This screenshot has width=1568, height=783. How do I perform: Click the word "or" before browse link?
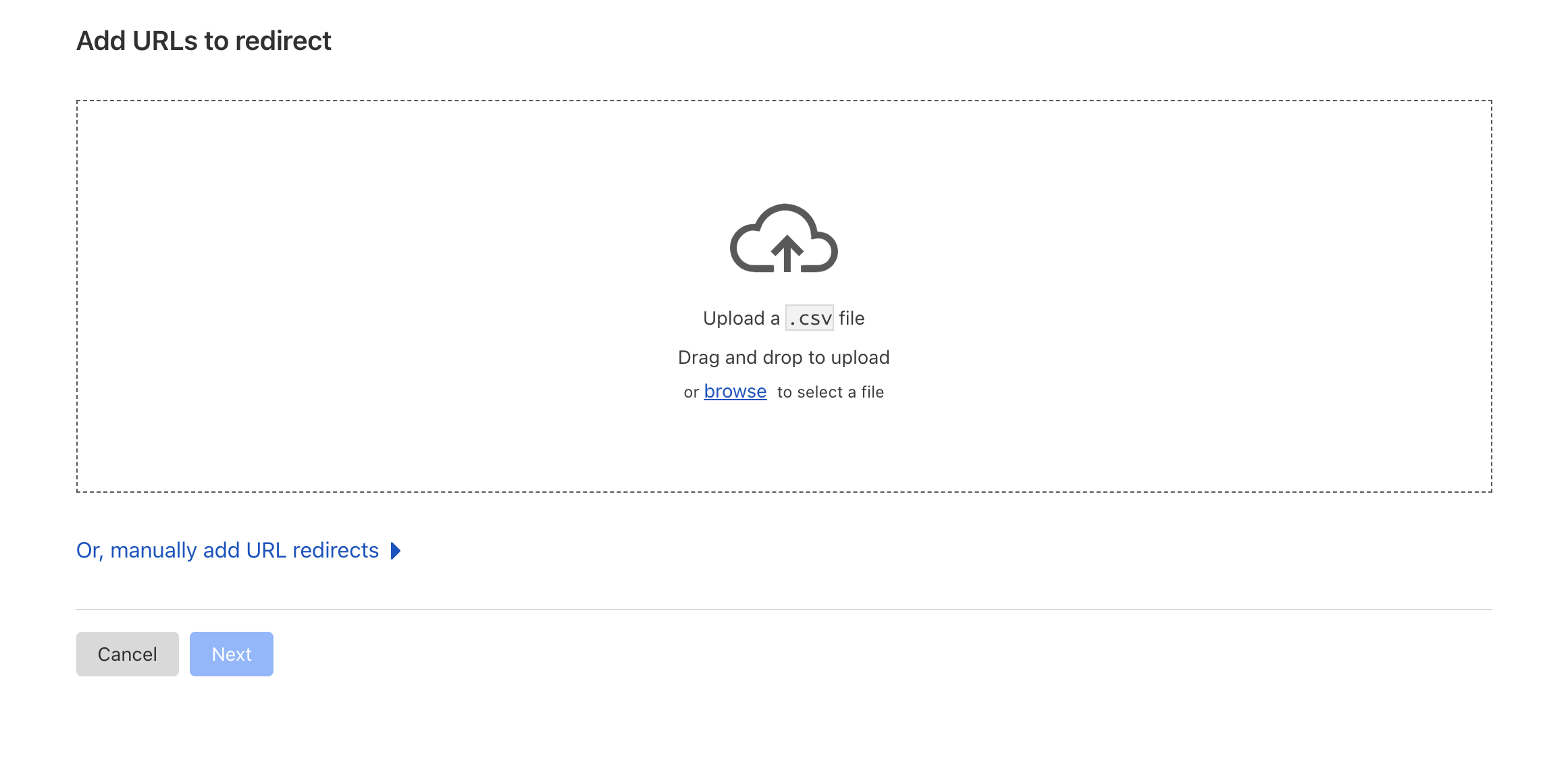coord(691,392)
